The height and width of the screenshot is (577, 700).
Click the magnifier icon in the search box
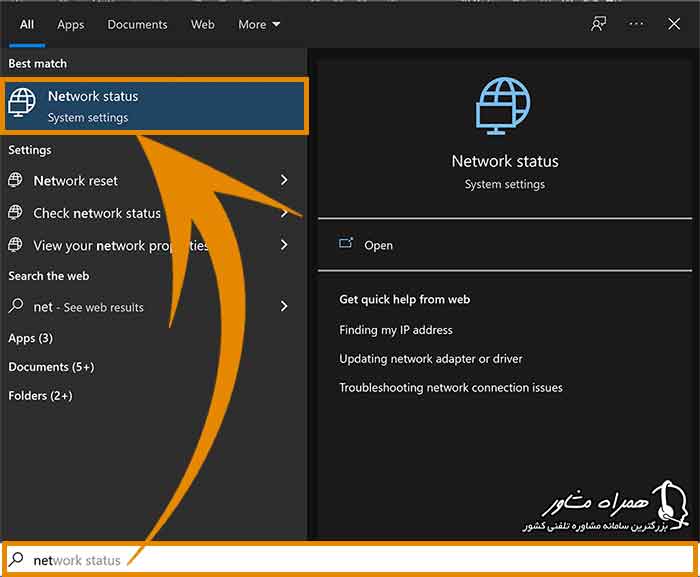pos(17,559)
